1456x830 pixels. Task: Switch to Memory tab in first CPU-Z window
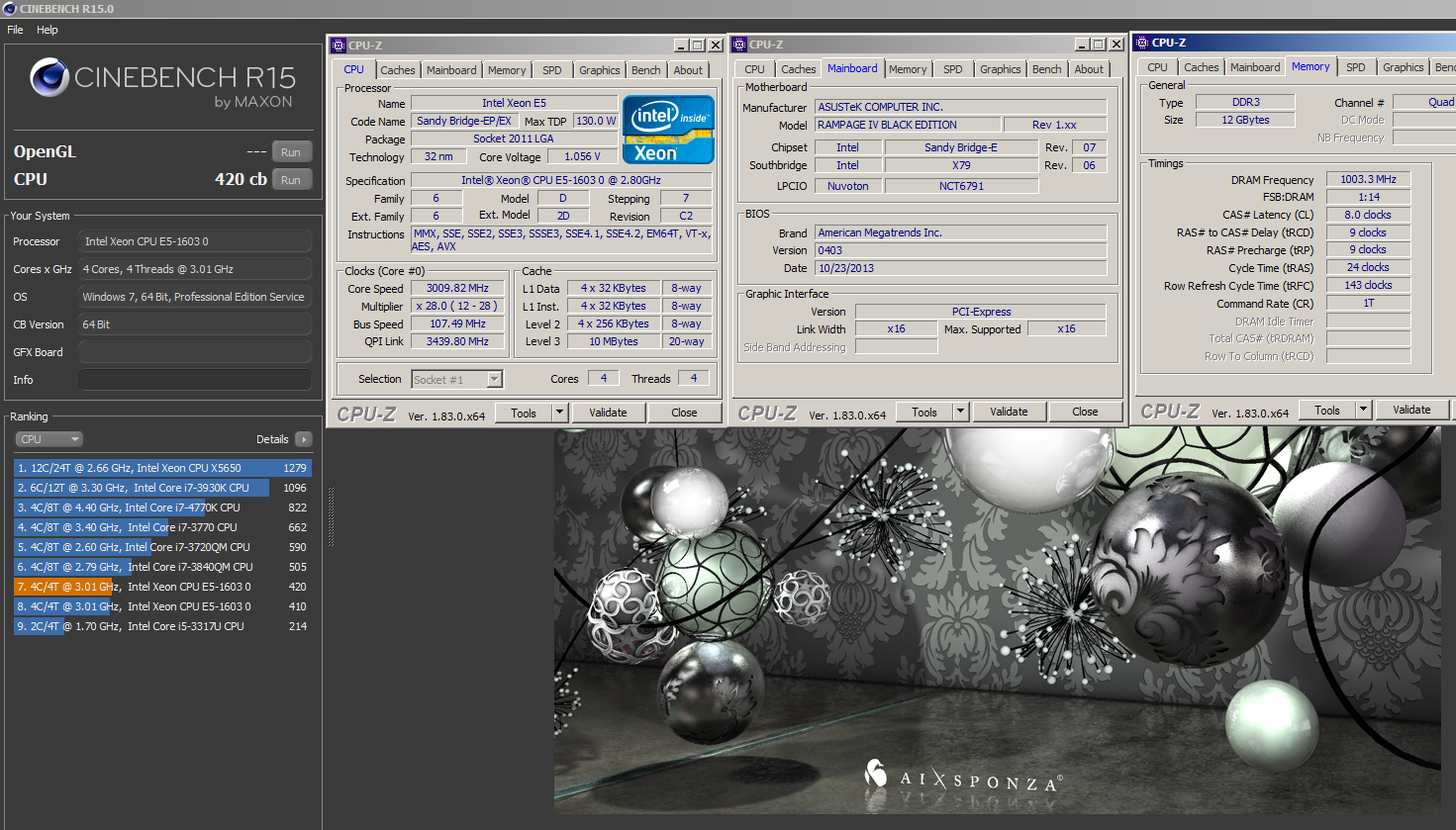[507, 70]
